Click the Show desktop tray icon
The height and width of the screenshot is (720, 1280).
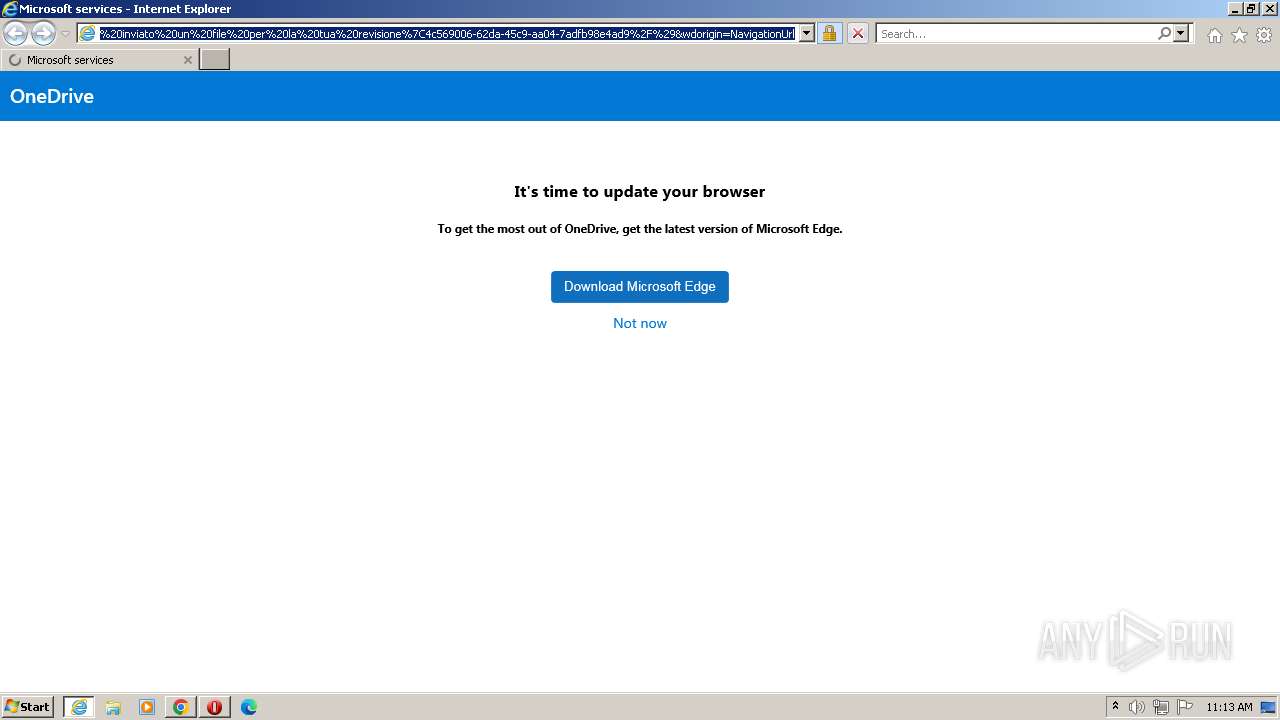(x=1268, y=707)
